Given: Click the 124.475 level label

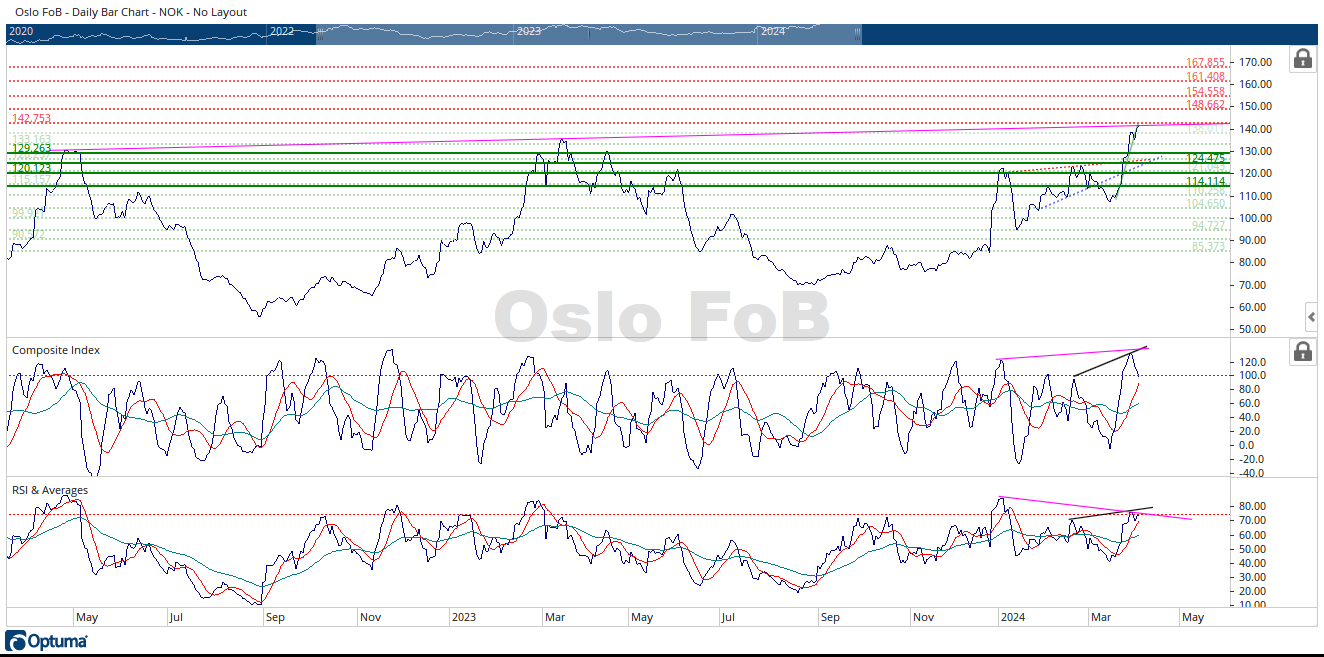Looking at the screenshot, I should 1205,158.
